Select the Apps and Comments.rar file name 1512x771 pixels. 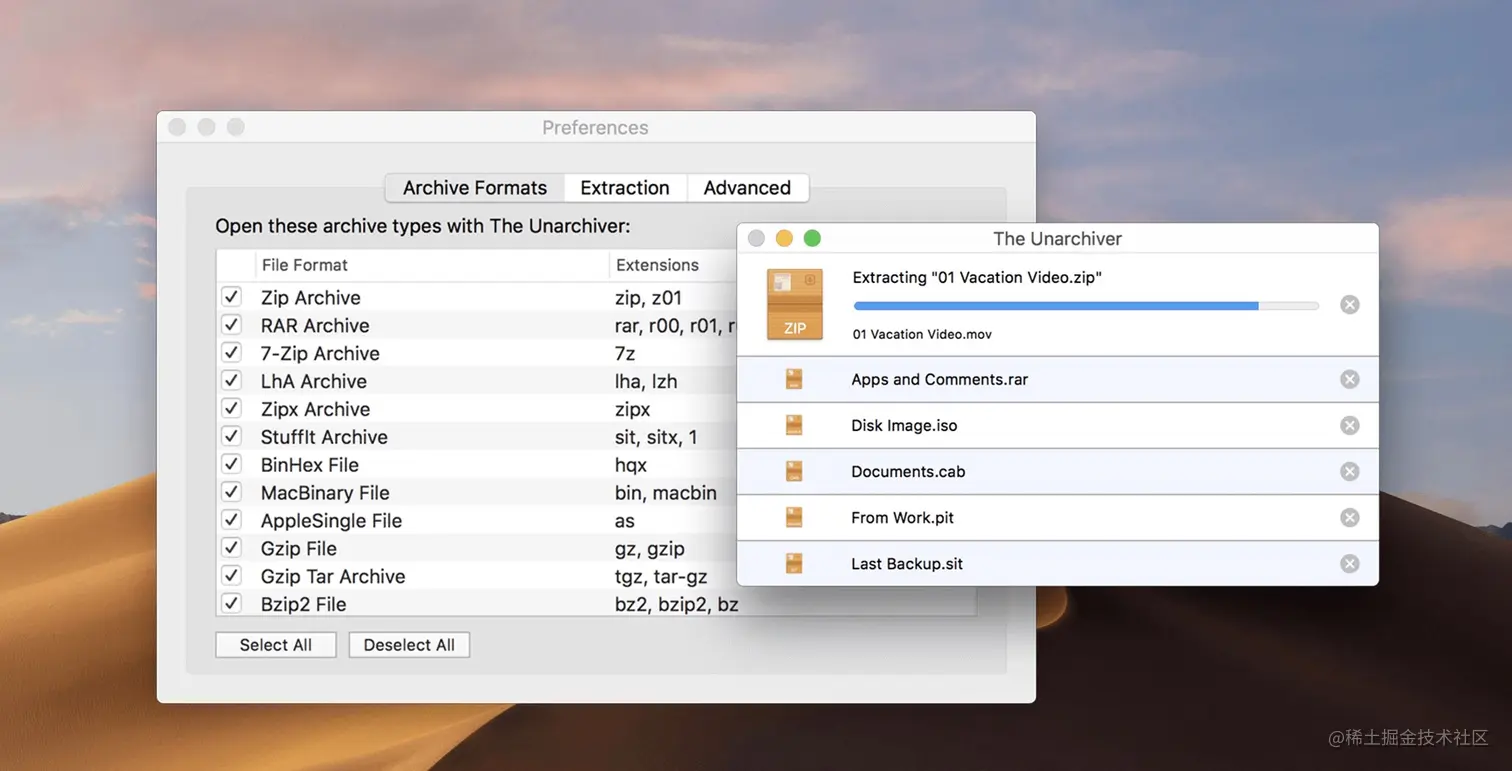click(940, 379)
